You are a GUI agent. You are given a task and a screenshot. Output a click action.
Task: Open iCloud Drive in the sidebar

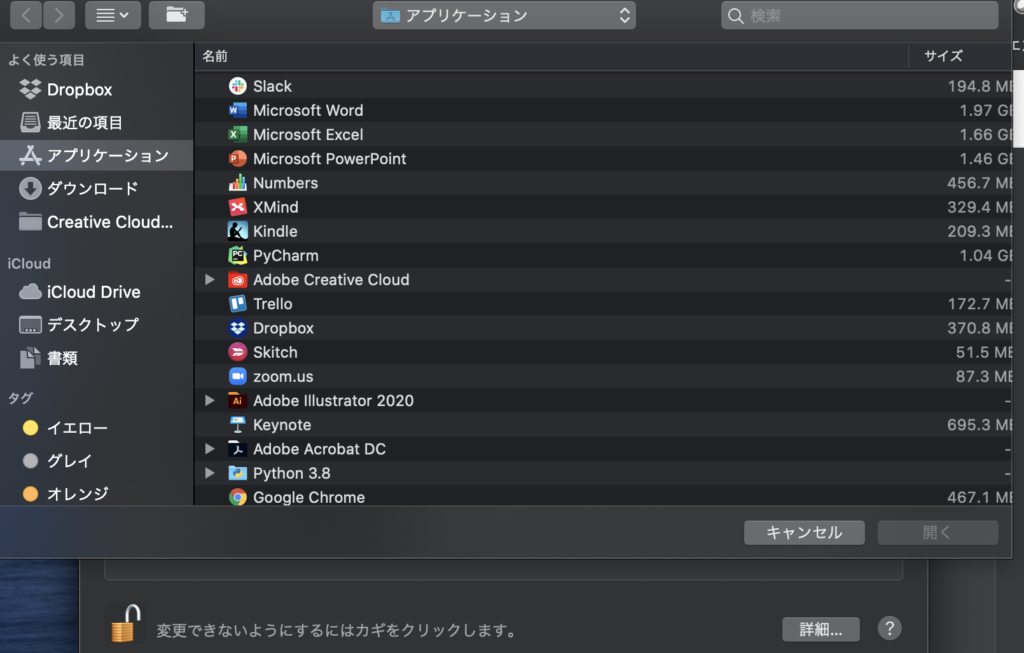click(97, 292)
